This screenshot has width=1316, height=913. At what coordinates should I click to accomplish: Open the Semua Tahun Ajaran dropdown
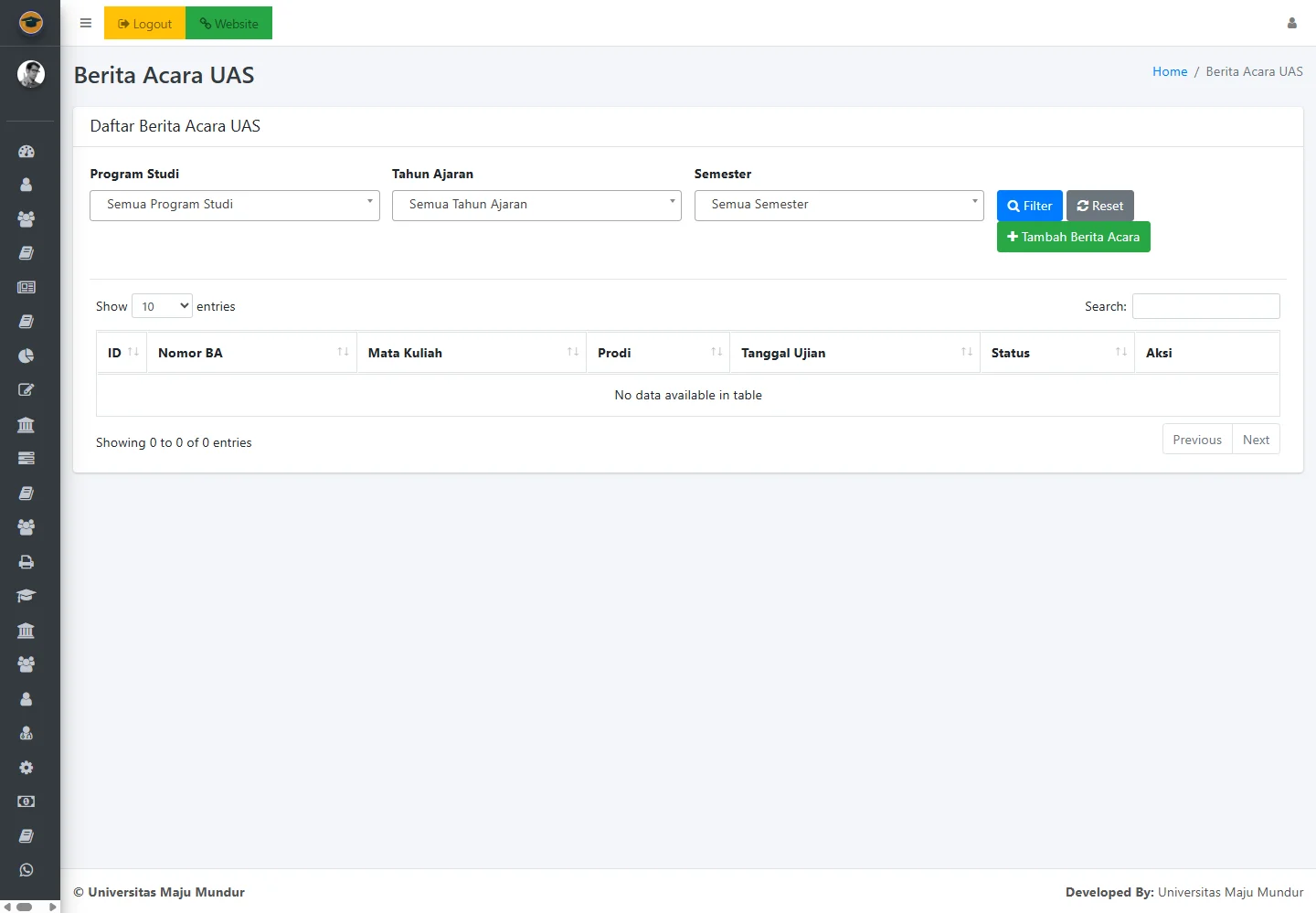pos(536,205)
